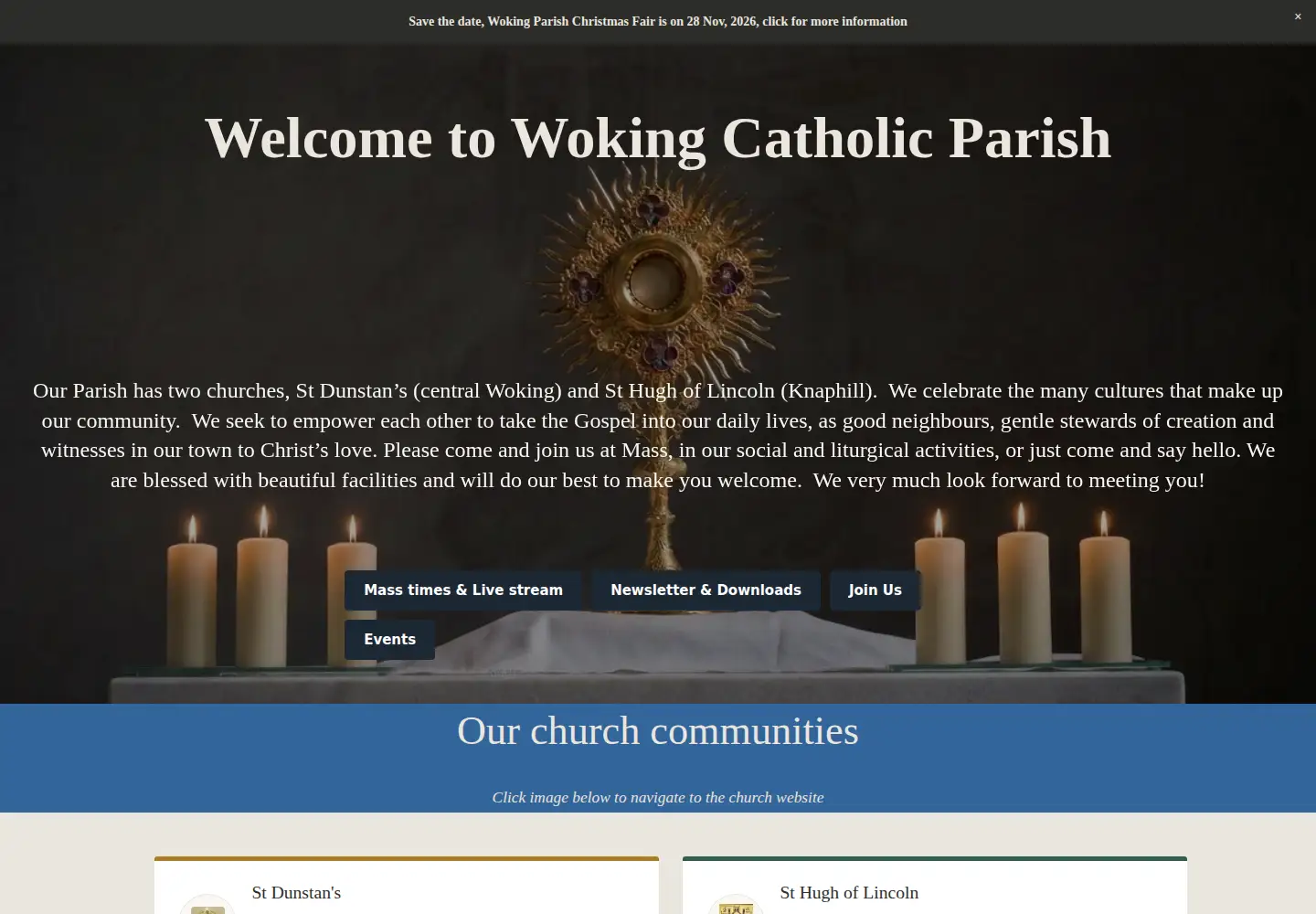This screenshot has width=1316, height=914.
Task: Open the Christmas Fair save-the-date announcement
Action: tap(657, 21)
